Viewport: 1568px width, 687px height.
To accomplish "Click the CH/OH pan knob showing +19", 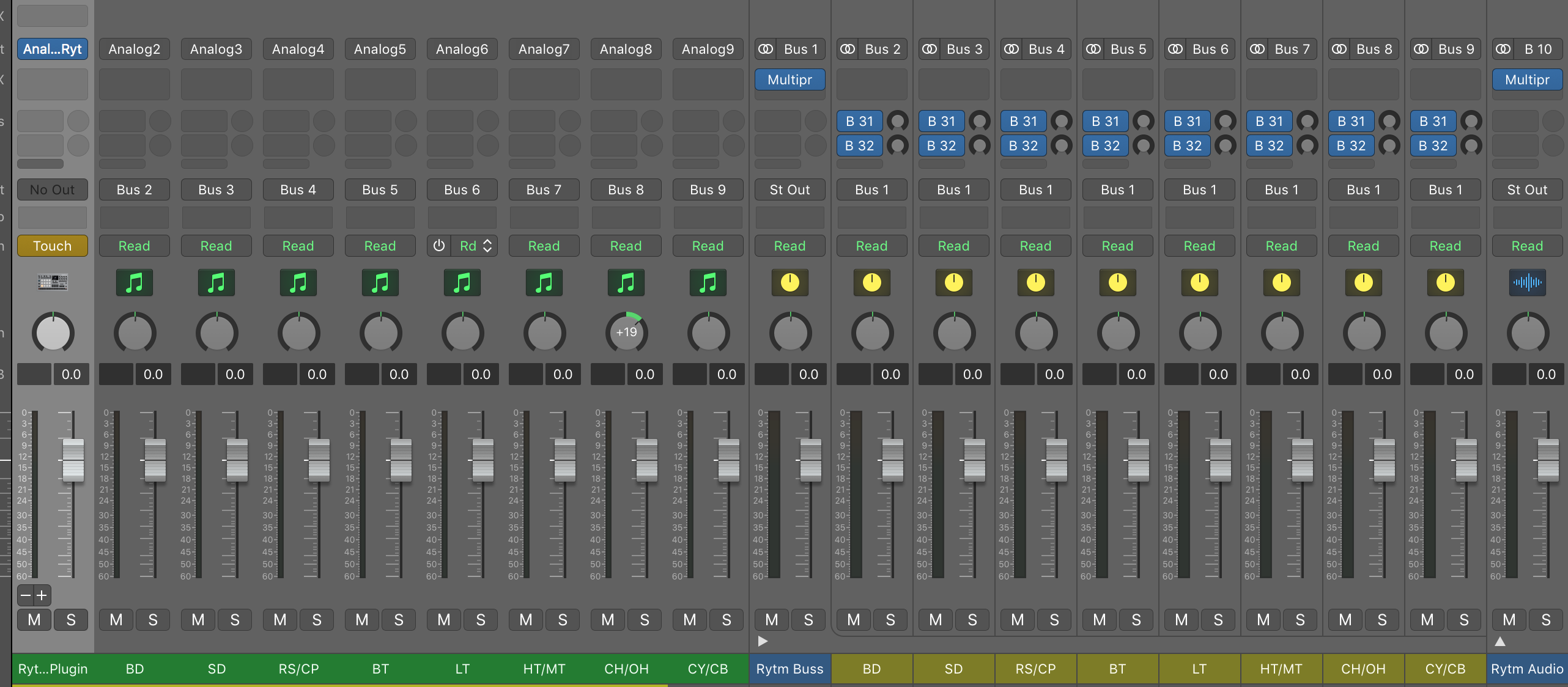I will (626, 332).
